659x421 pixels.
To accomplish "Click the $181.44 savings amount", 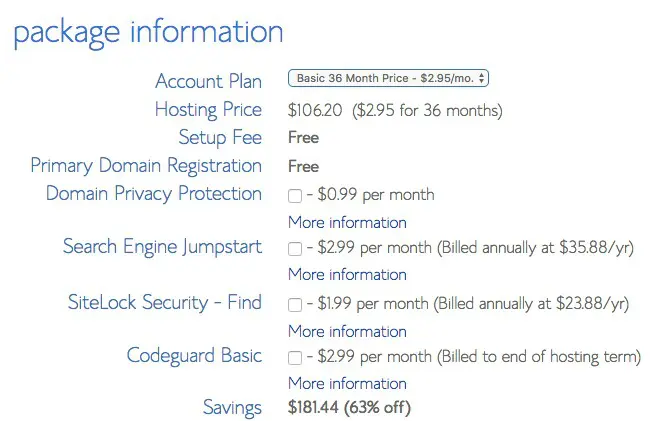I will [315, 408].
